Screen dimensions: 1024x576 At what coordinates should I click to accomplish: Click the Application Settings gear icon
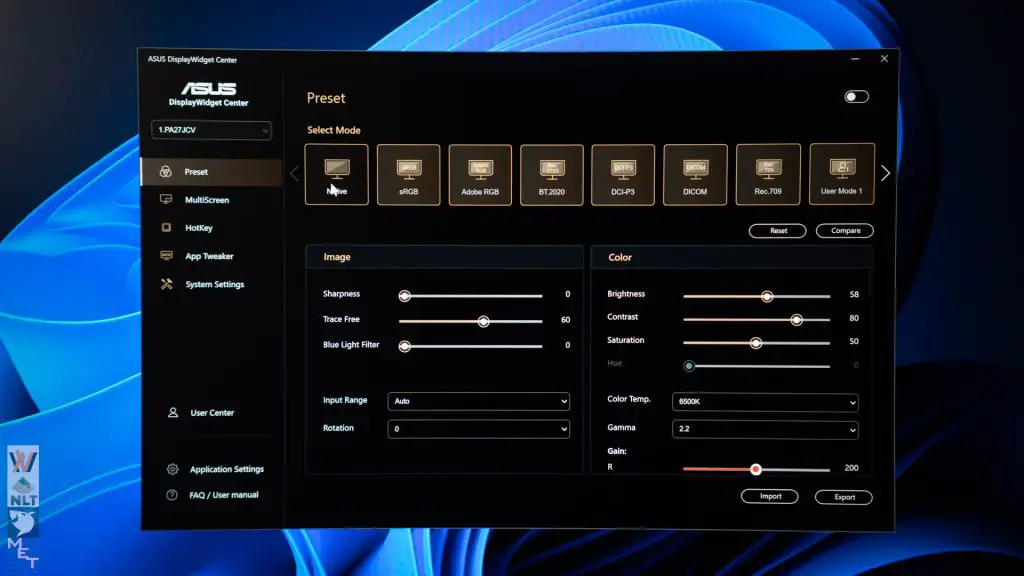(x=172, y=469)
